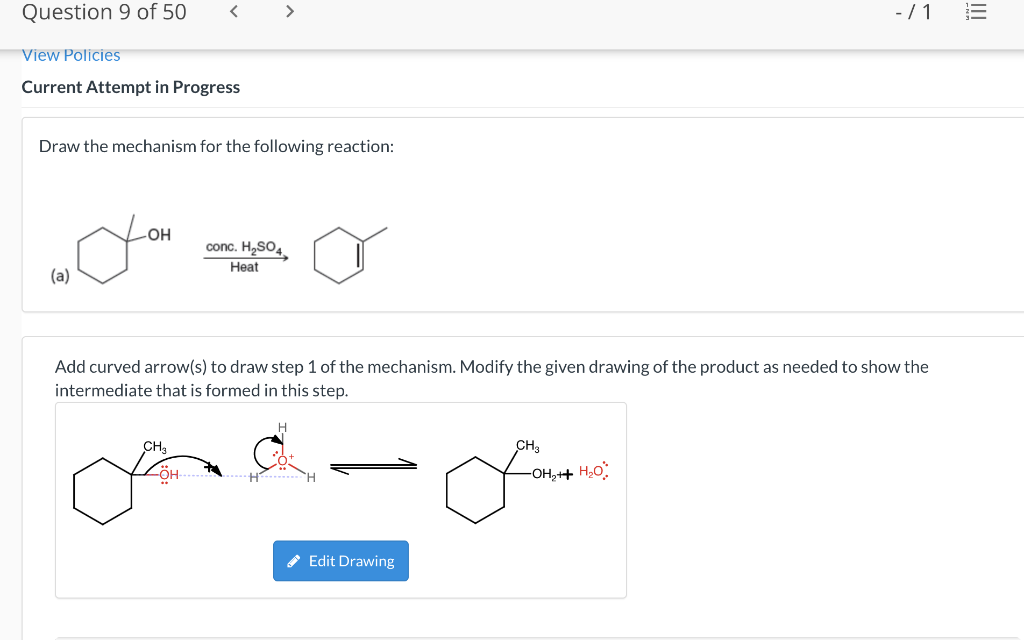This screenshot has width=1024, height=640.
Task: Click the previous question chevron
Action: click(234, 11)
